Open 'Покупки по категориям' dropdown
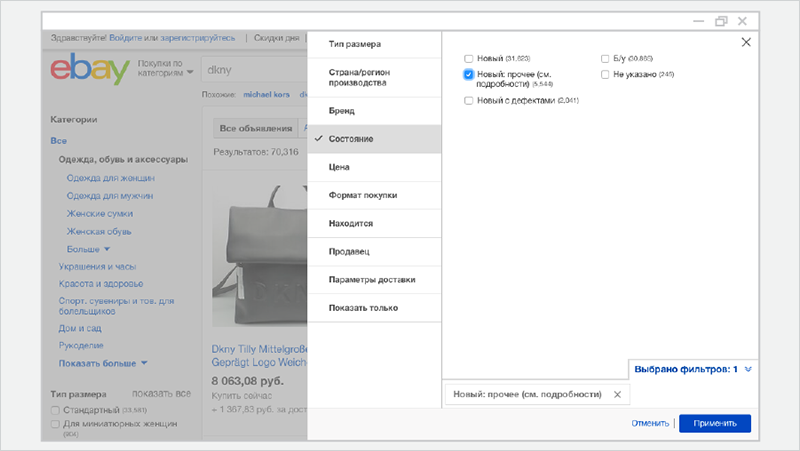The width and height of the screenshot is (800, 451). (165, 68)
